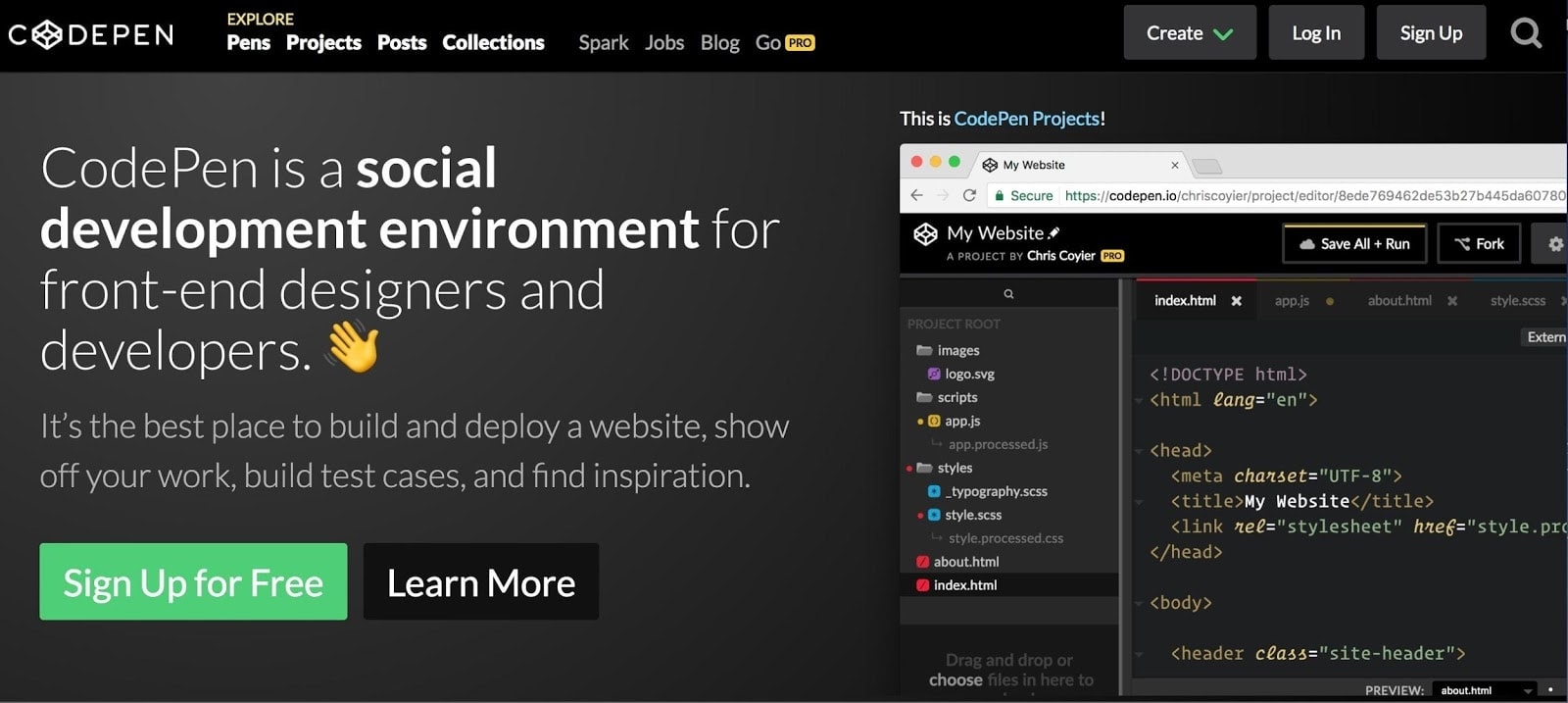The width and height of the screenshot is (1568, 703).
Task: Fork the My Website project
Action: [1479, 244]
